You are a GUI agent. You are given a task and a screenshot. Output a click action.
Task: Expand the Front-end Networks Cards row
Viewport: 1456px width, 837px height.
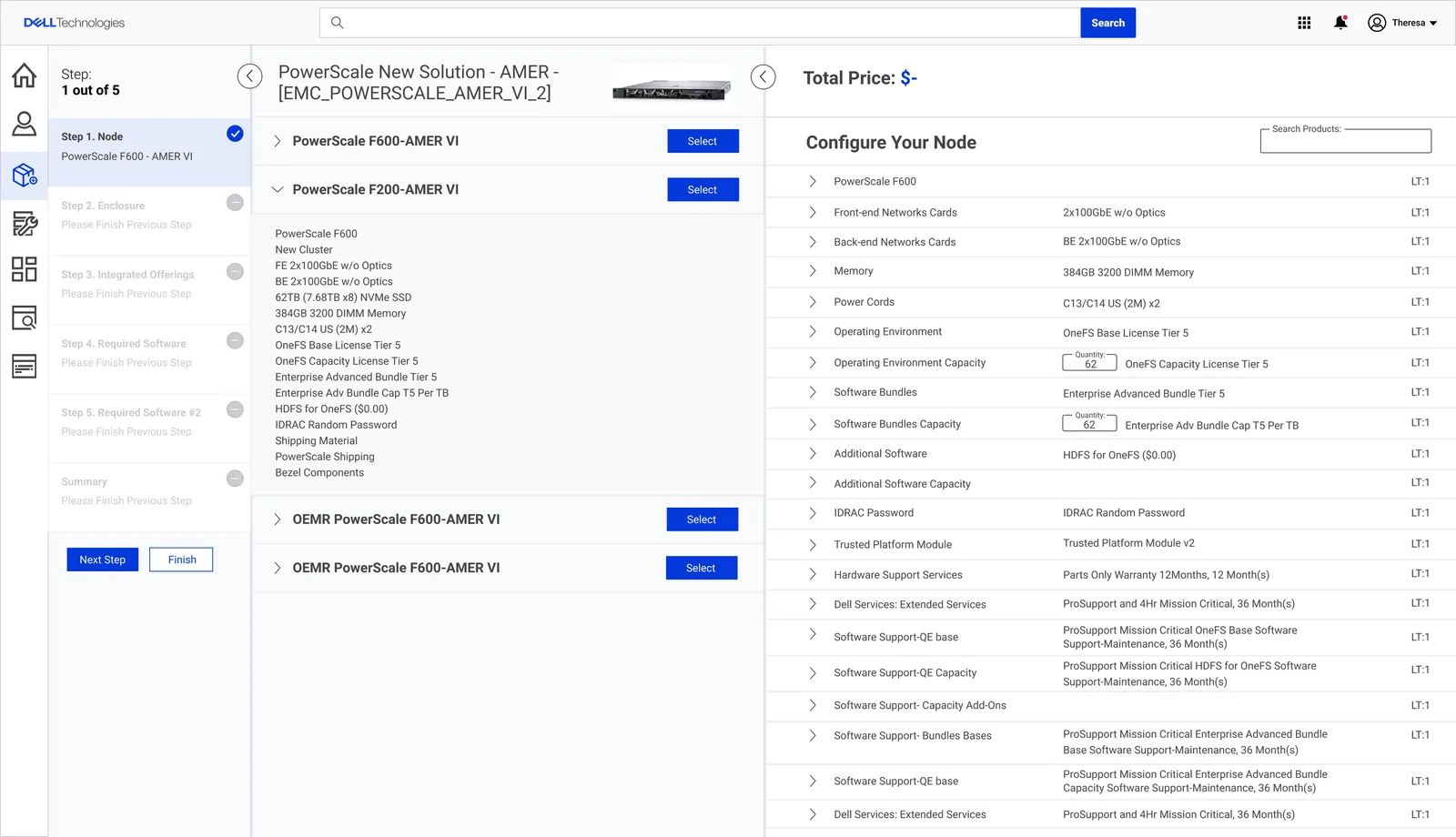pyautogui.click(x=813, y=212)
